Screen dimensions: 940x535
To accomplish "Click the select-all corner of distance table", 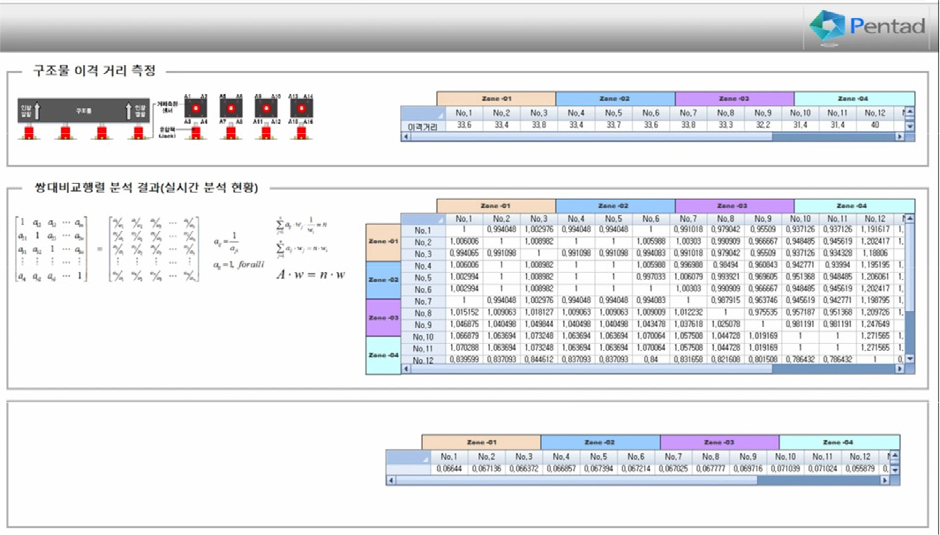I will pyautogui.click(x=423, y=113).
